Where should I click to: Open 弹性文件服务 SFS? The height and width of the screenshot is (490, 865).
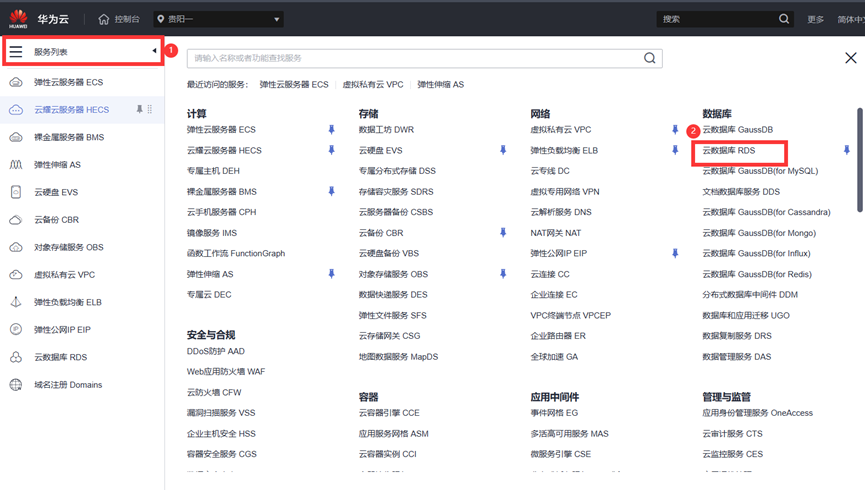[392, 316]
